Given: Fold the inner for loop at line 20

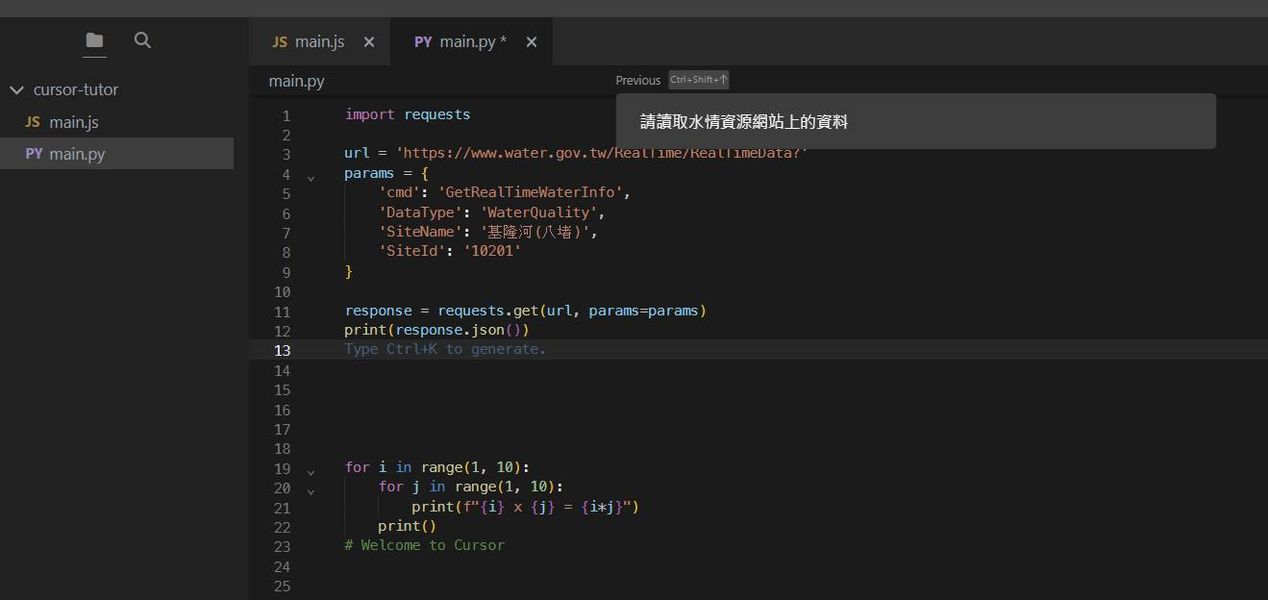Looking at the screenshot, I should tap(311, 491).
